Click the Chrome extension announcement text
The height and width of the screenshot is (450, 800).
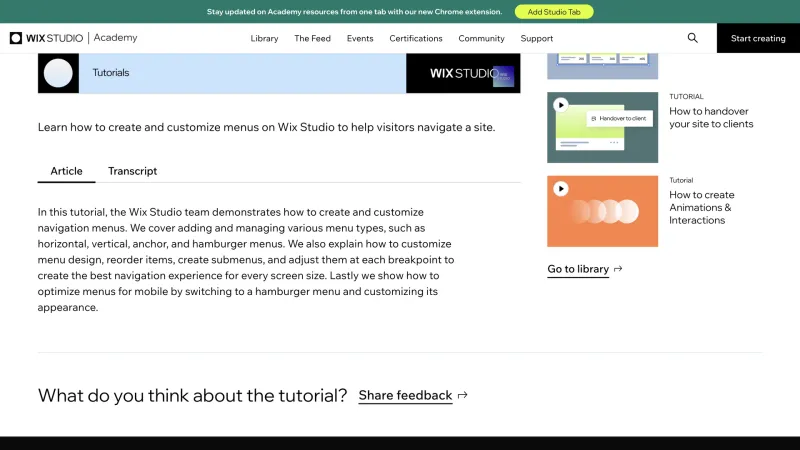point(355,12)
